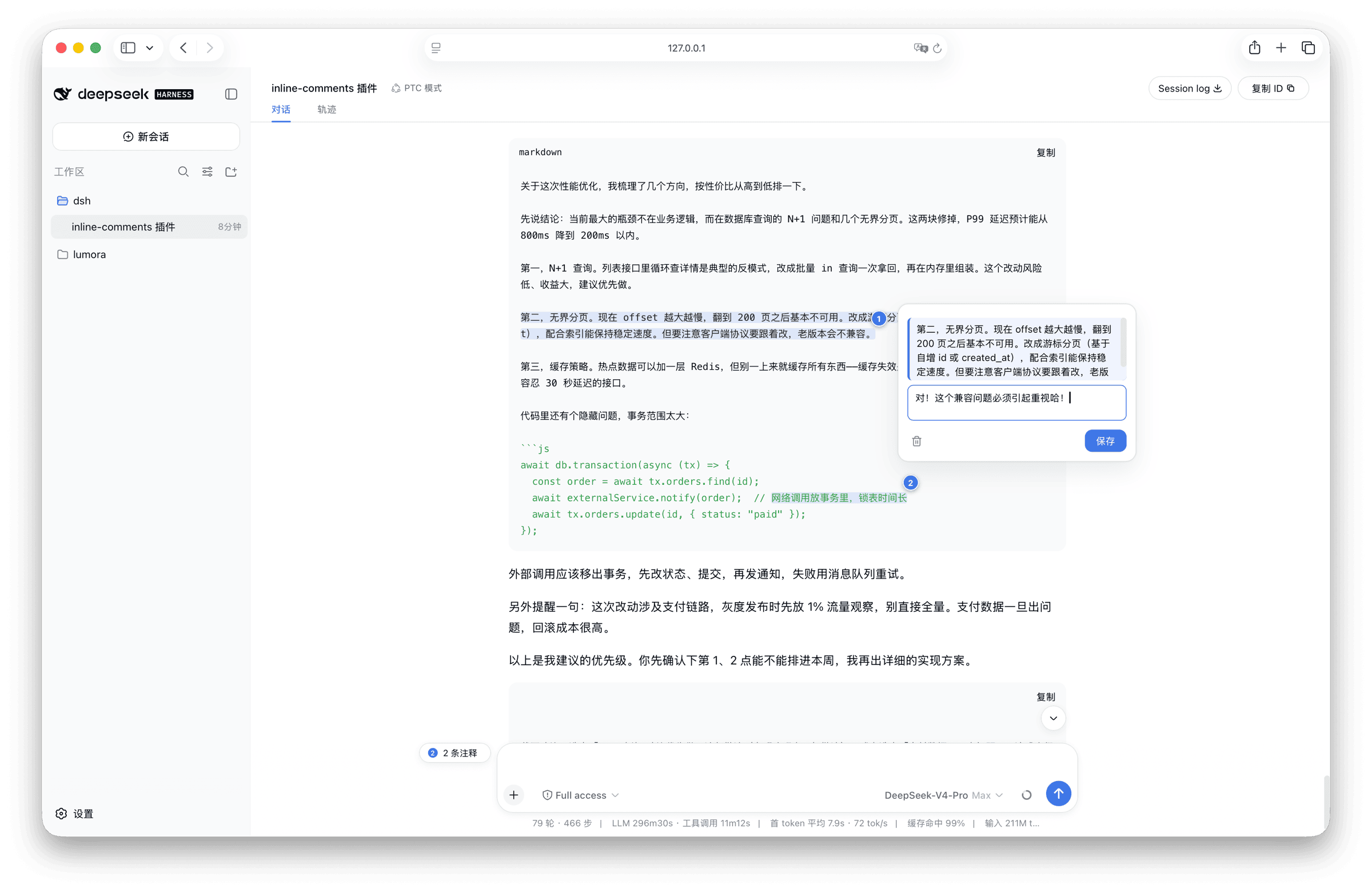The image size is (1372, 892).
Task: Go back with the browser back arrow
Action: (x=184, y=48)
